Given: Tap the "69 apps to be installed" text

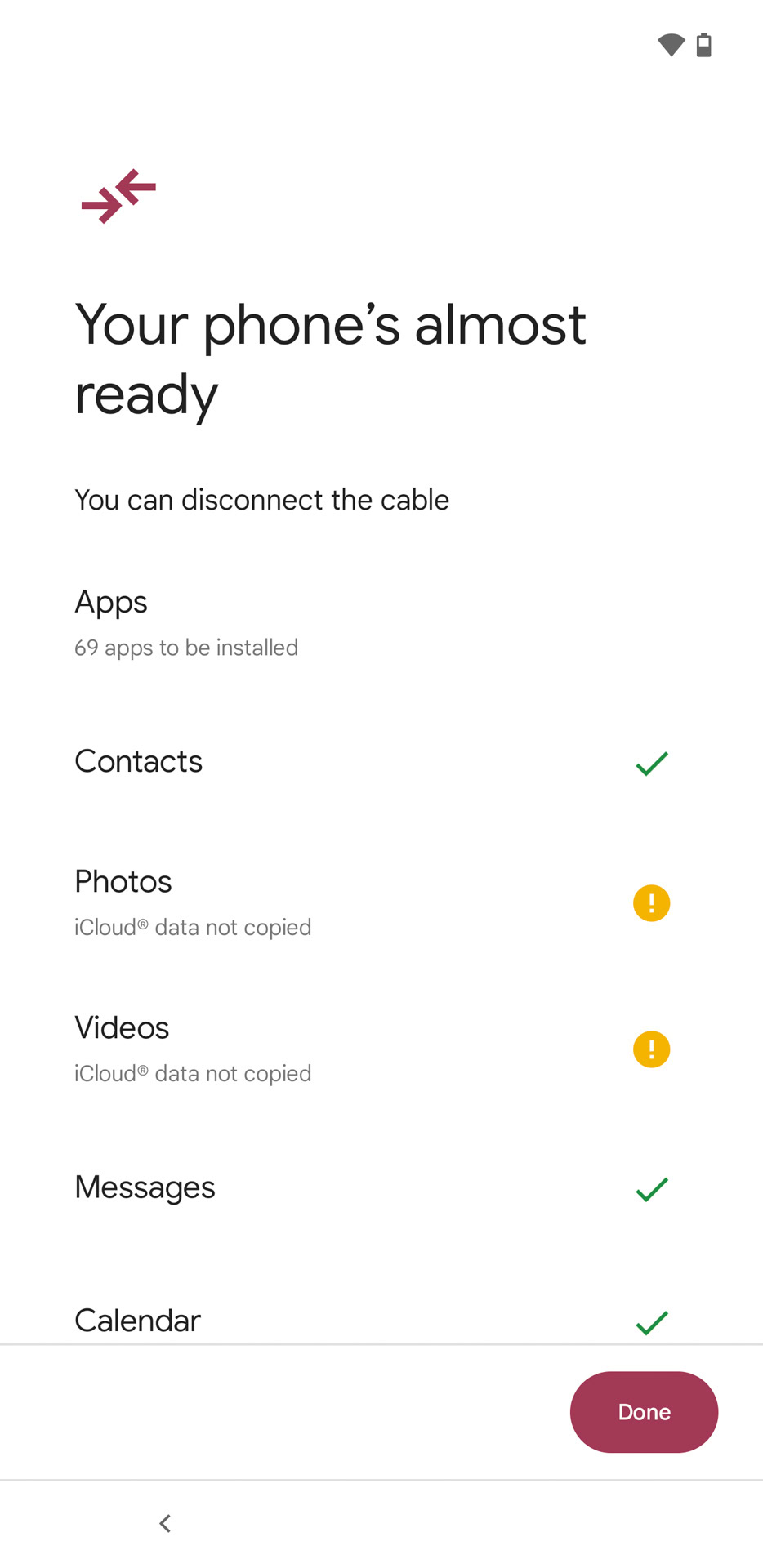Looking at the screenshot, I should [x=186, y=648].
